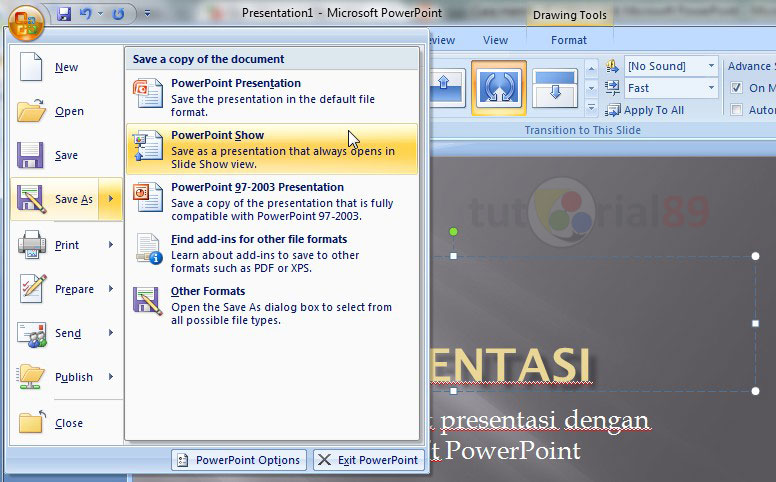Click the top-right round corner handle
Image resolution: width=776 pixels, height=482 pixels.
click(x=755, y=256)
